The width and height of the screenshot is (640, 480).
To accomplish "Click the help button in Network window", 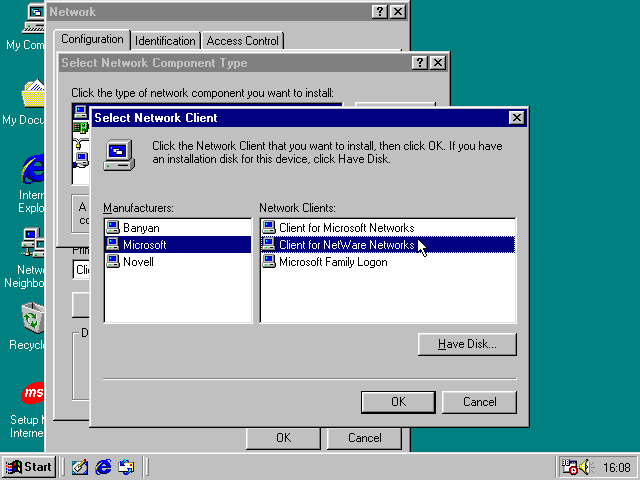I will pos(380,12).
